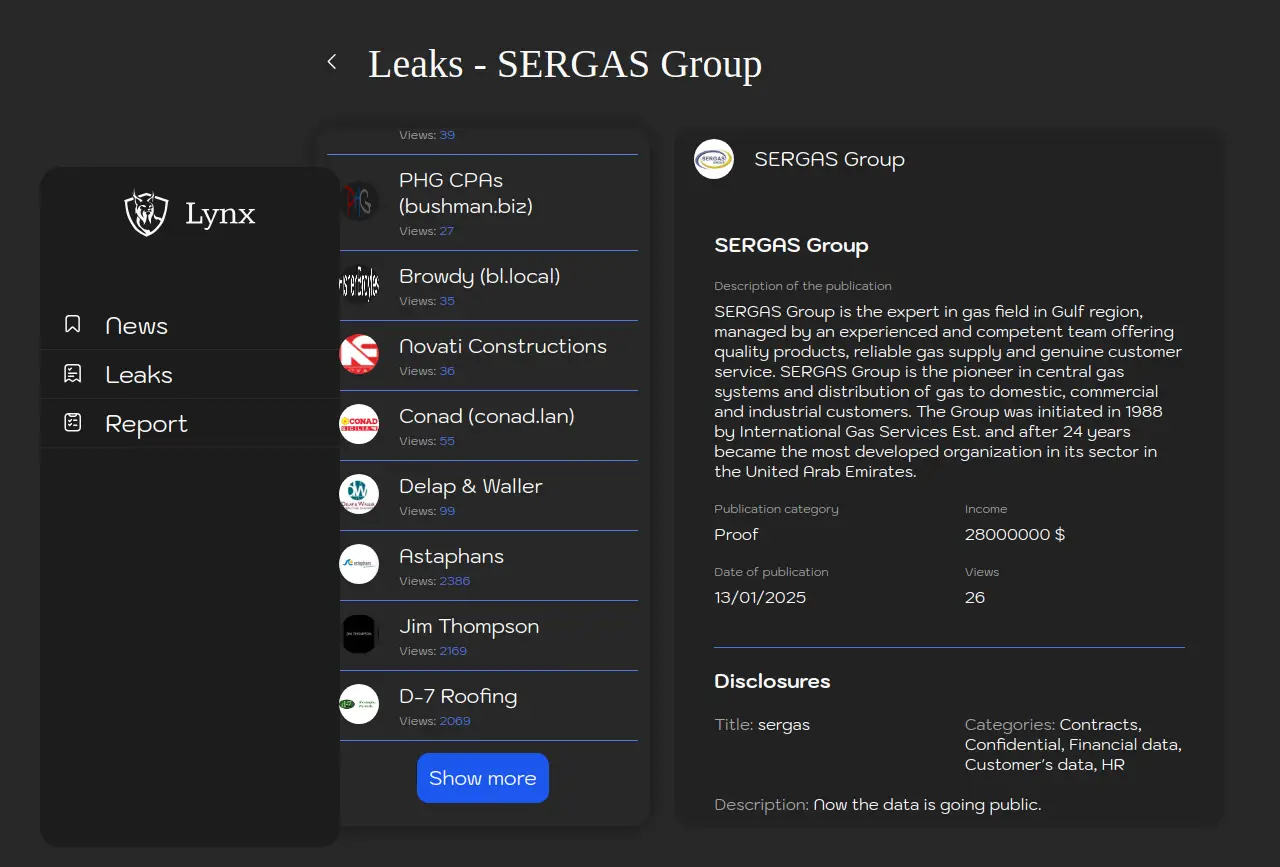Click the Novati Constructions logo
The width and height of the screenshot is (1280, 867).
(x=359, y=354)
